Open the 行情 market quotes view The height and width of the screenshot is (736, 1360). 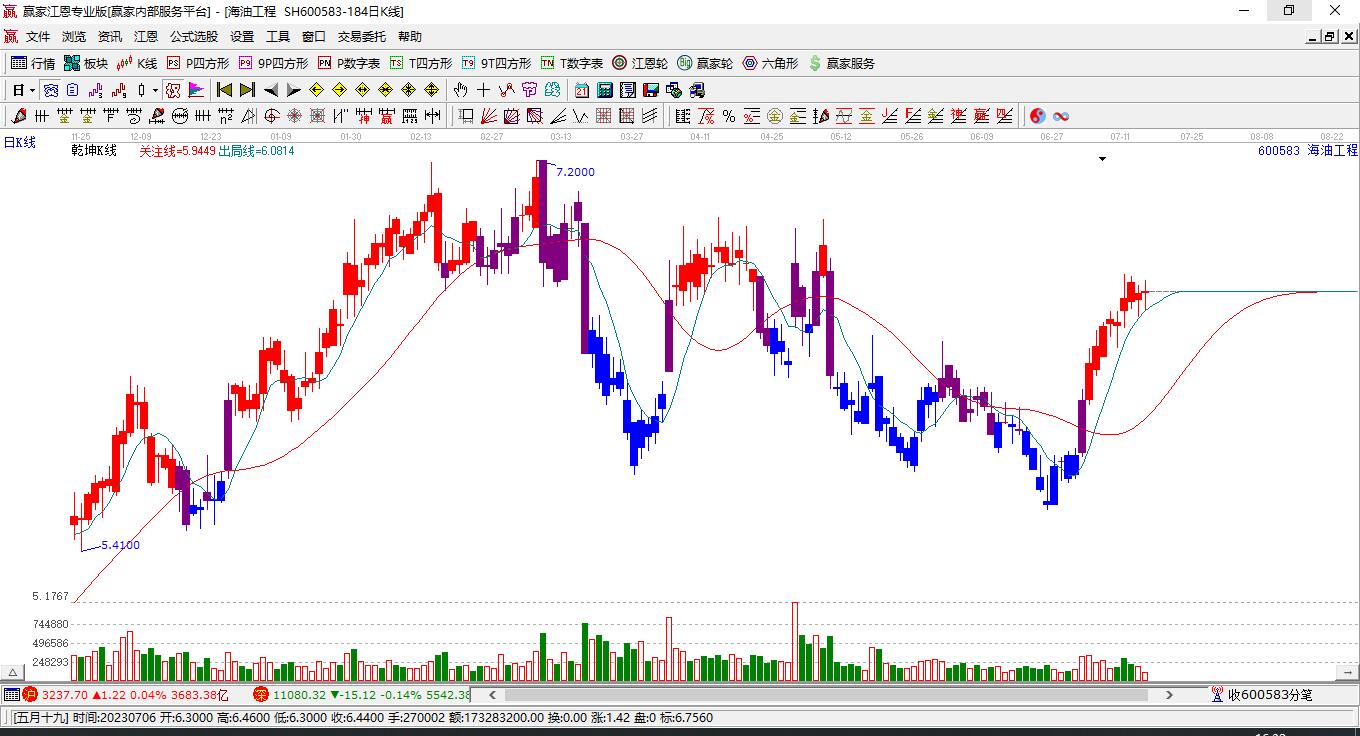(33, 63)
